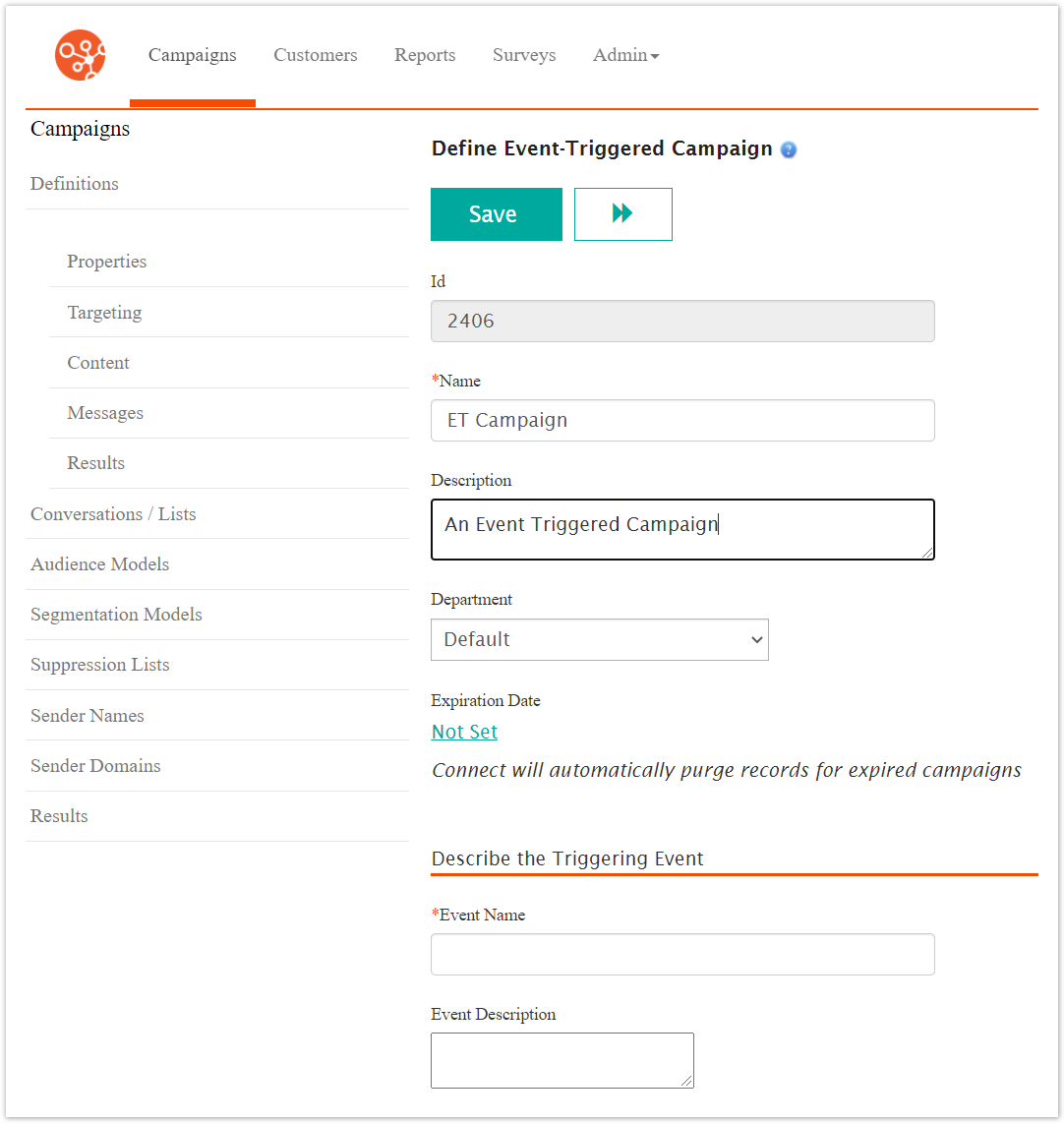This screenshot has width=1064, height=1123.
Task: Open the bottom Results sidebar link
Action: (59, 816)
